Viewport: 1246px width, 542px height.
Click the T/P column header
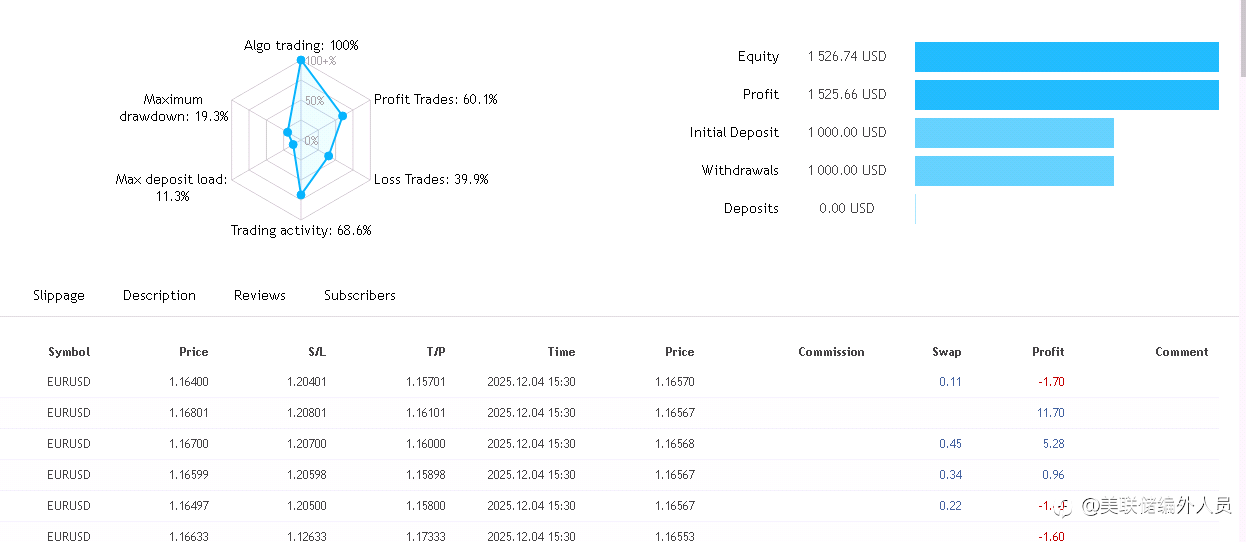[x=436, y=352]
